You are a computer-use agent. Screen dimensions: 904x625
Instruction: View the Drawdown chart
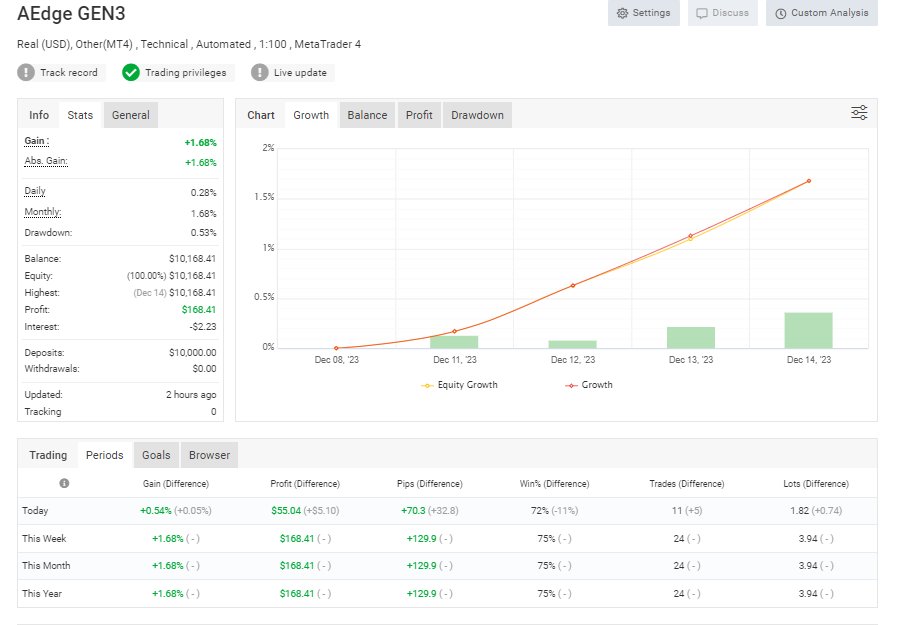point(477,114)
